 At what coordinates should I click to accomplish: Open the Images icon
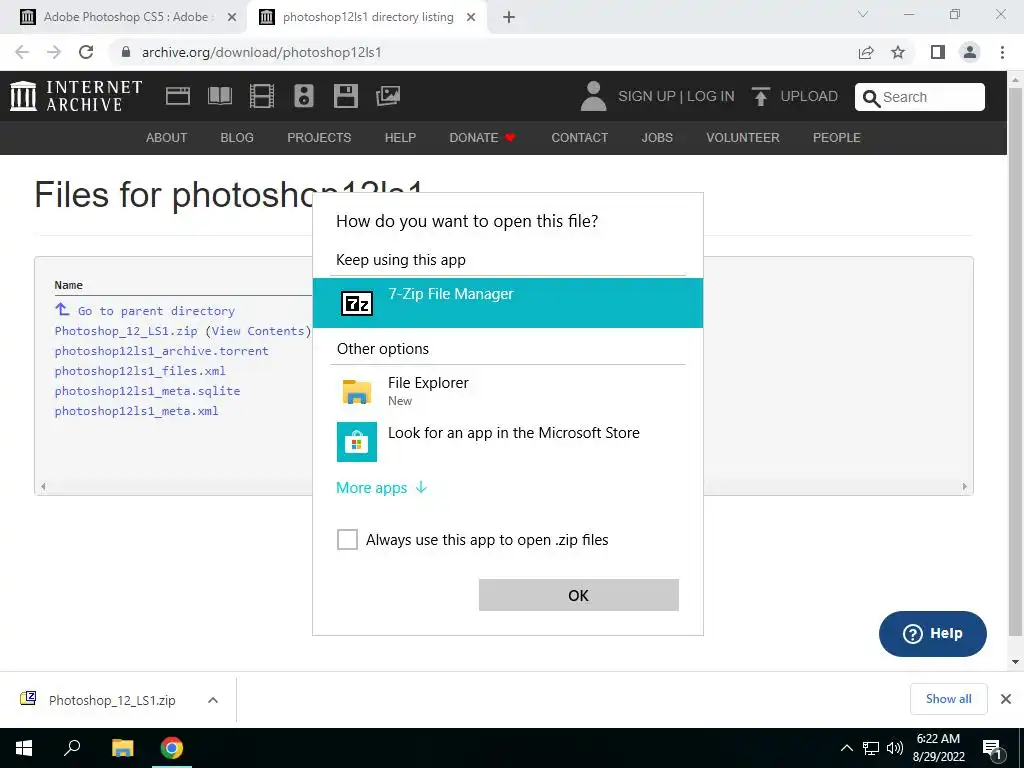point(388,96)
